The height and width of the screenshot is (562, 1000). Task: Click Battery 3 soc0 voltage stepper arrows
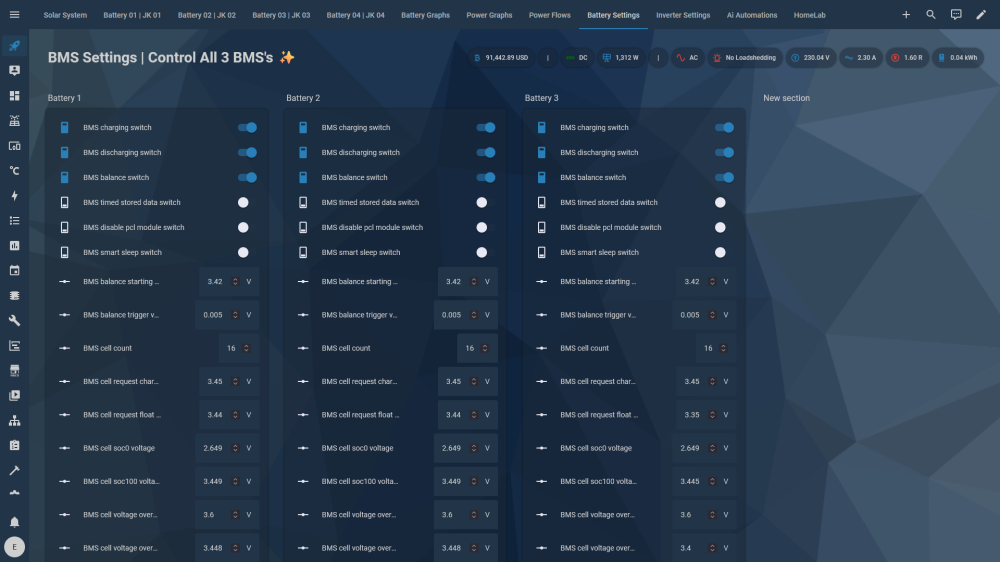[712, 448]
